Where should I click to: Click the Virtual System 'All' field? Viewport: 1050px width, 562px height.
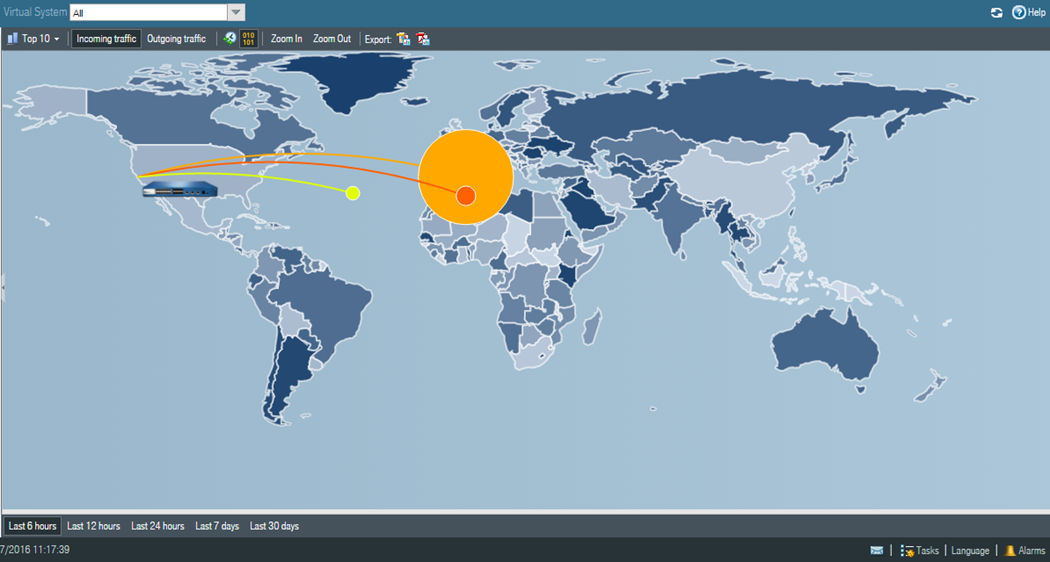pos(149,13)
